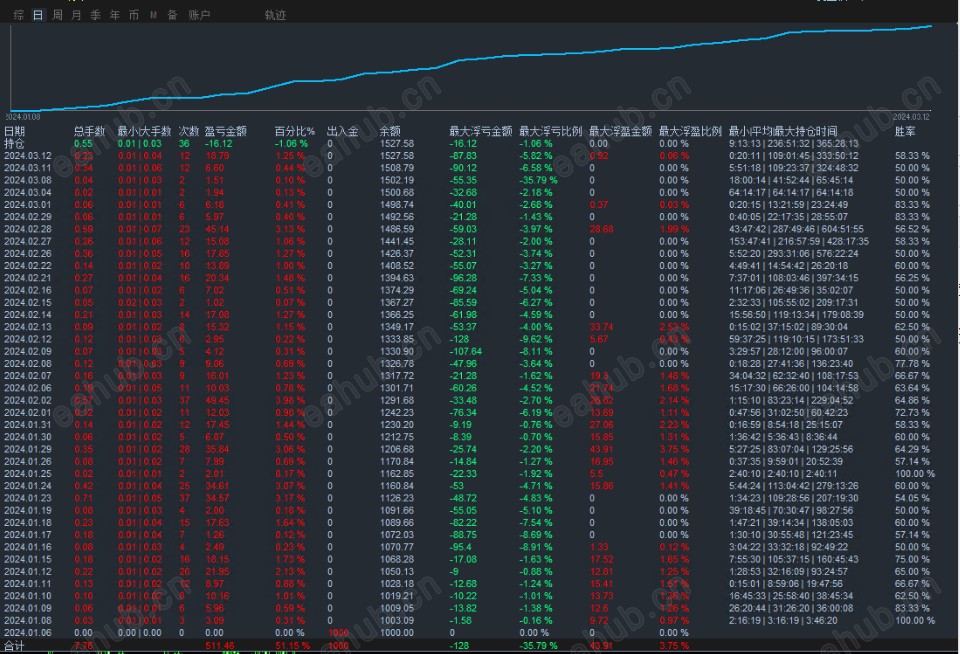Select the 合计 totals row label
Viewport: 960px width, 654px height.
pyautogui.click(x=14, y=645)
